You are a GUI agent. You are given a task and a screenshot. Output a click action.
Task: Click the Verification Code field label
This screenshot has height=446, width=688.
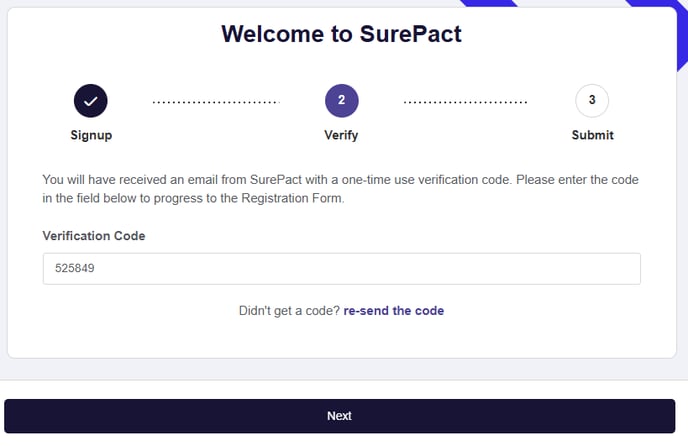coord(94,236)
